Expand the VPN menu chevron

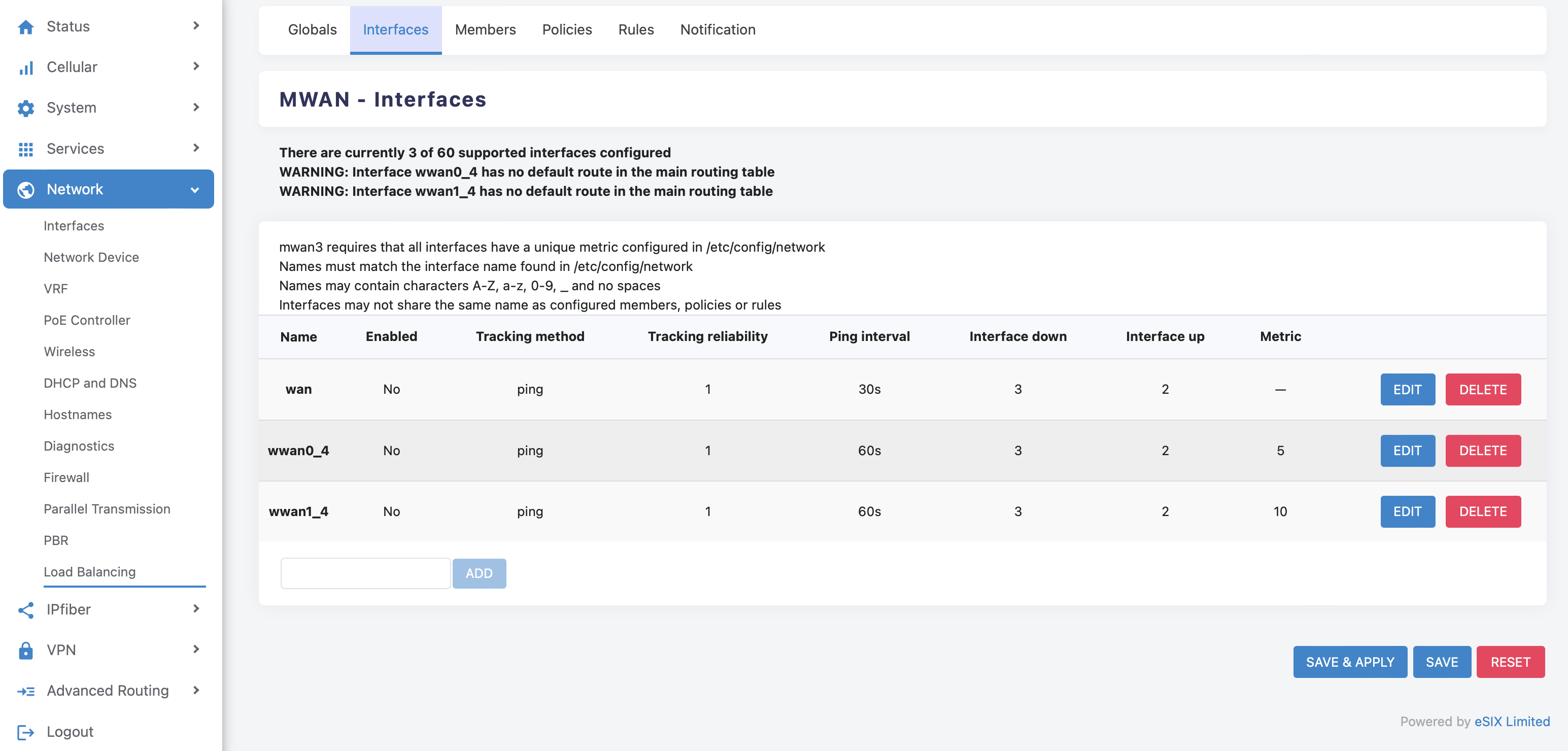tap(196, 650)
